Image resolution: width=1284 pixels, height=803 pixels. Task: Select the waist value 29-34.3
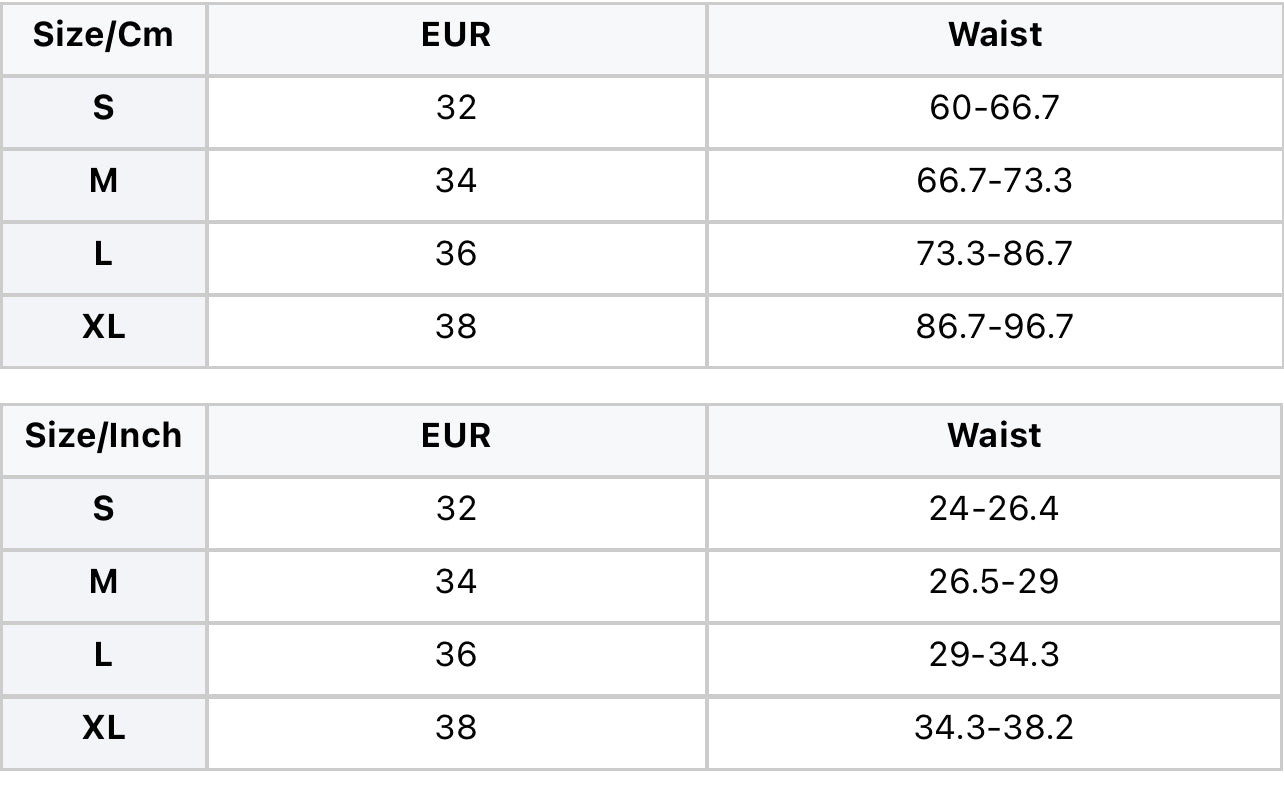[x=995, y=655]
